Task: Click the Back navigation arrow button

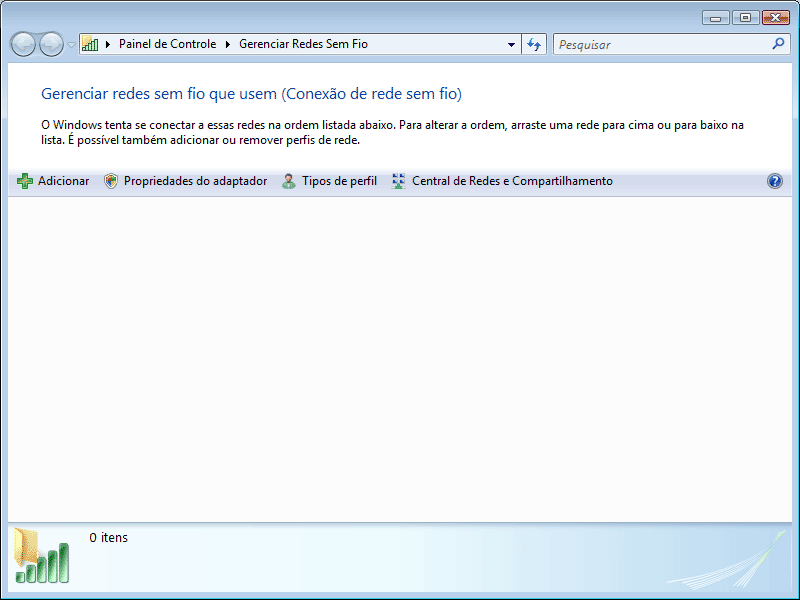Action: click(x=22, y=44)
